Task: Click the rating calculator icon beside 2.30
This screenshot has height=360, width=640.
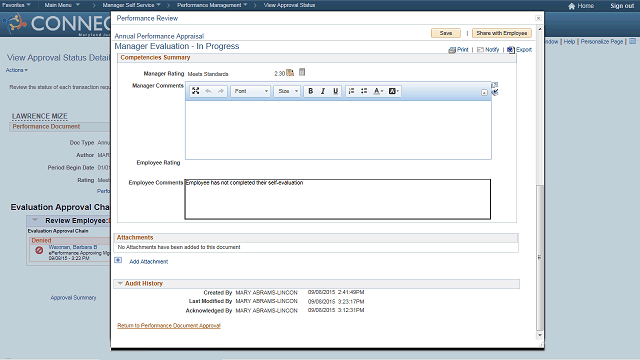Action: 290,73
